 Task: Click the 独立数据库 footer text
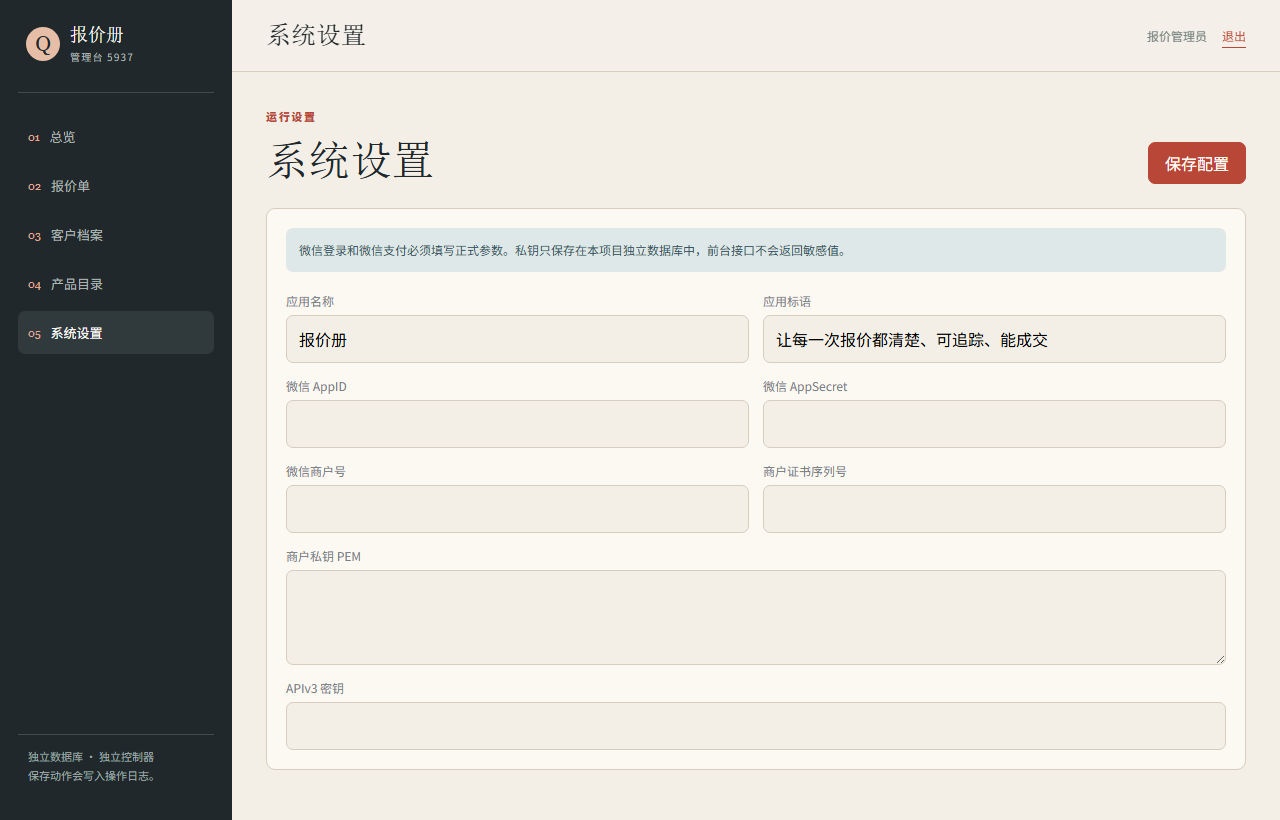coord(55,757)
